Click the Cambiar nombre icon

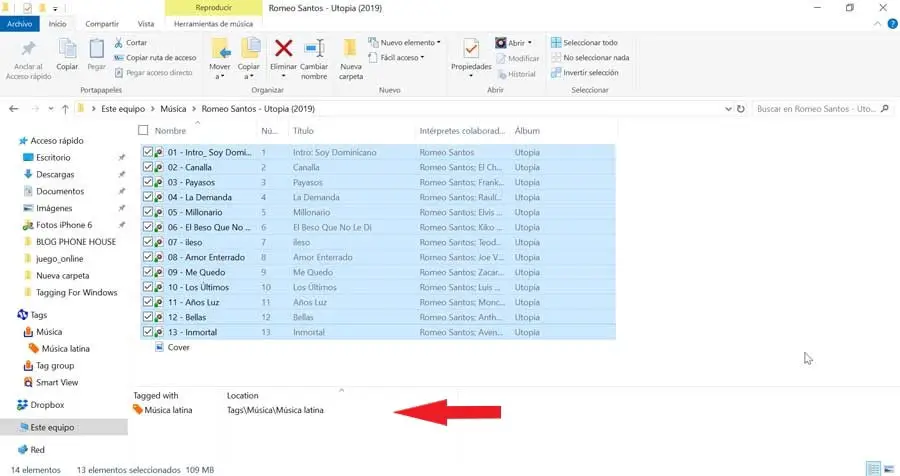(314, 49)
